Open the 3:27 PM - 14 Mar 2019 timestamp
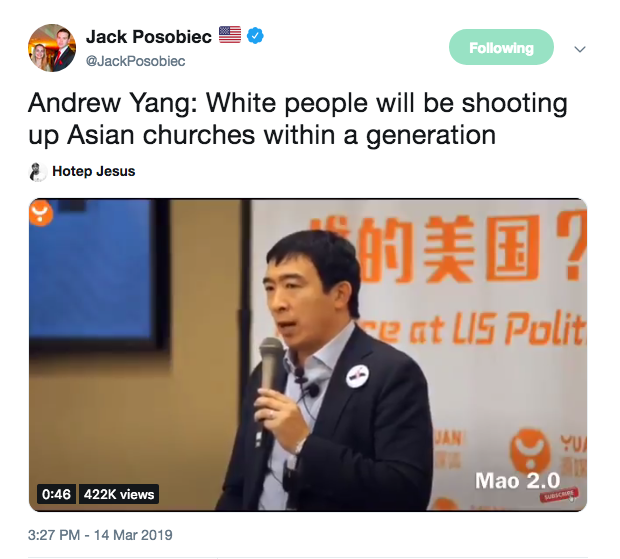620x559 pixels. tap(100, 535)
